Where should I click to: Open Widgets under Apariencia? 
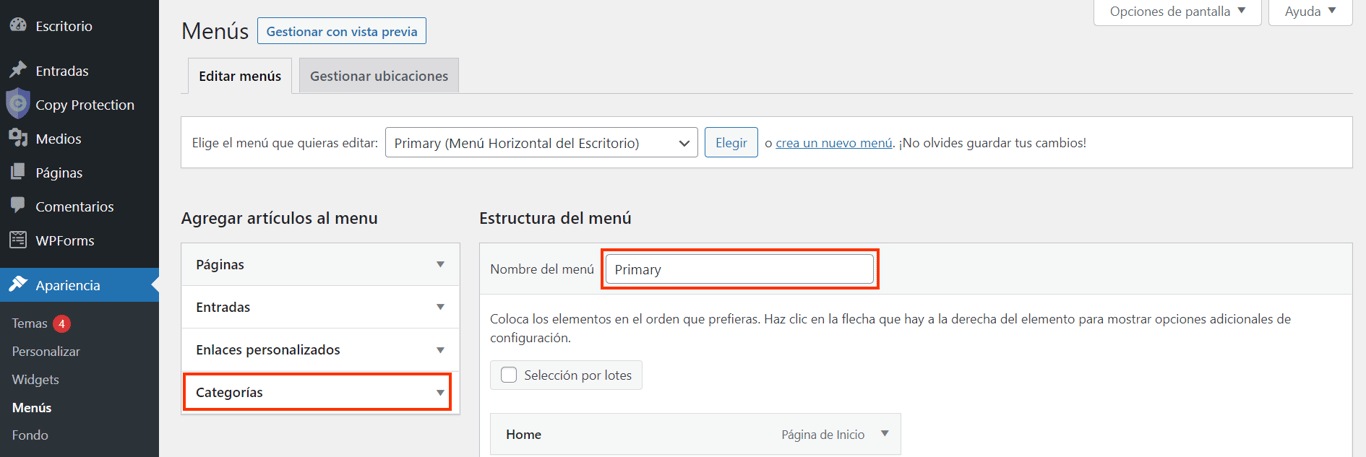click(x=35, y=380)
